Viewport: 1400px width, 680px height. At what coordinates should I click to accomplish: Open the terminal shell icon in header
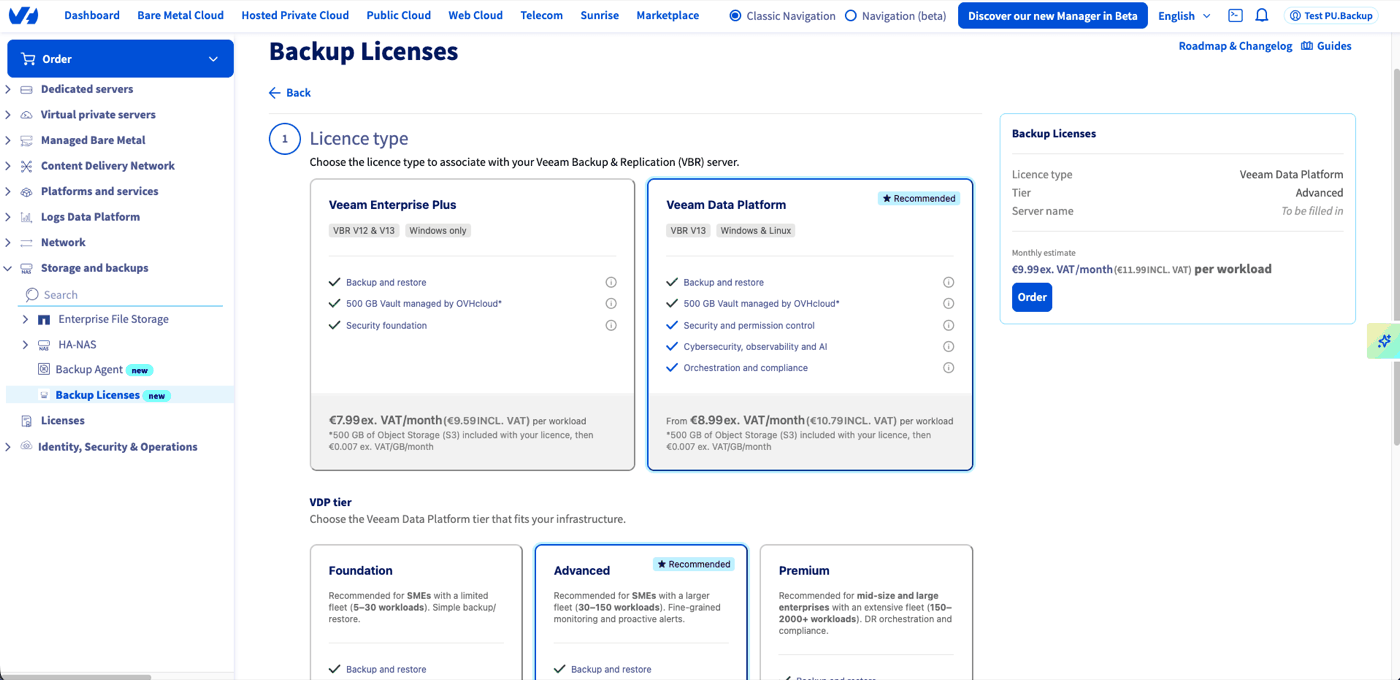[x=1235, y=16]
